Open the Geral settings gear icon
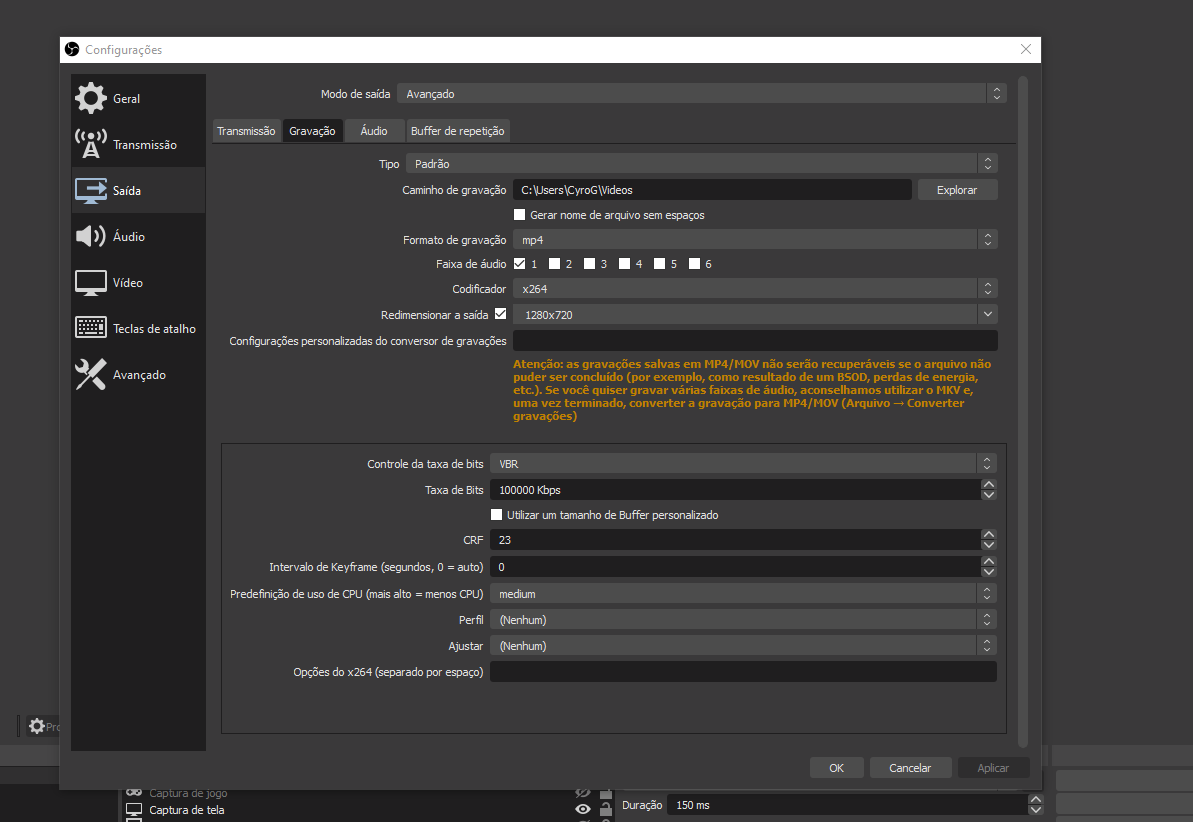1193x822 pixels. click(x=91, y=98)
